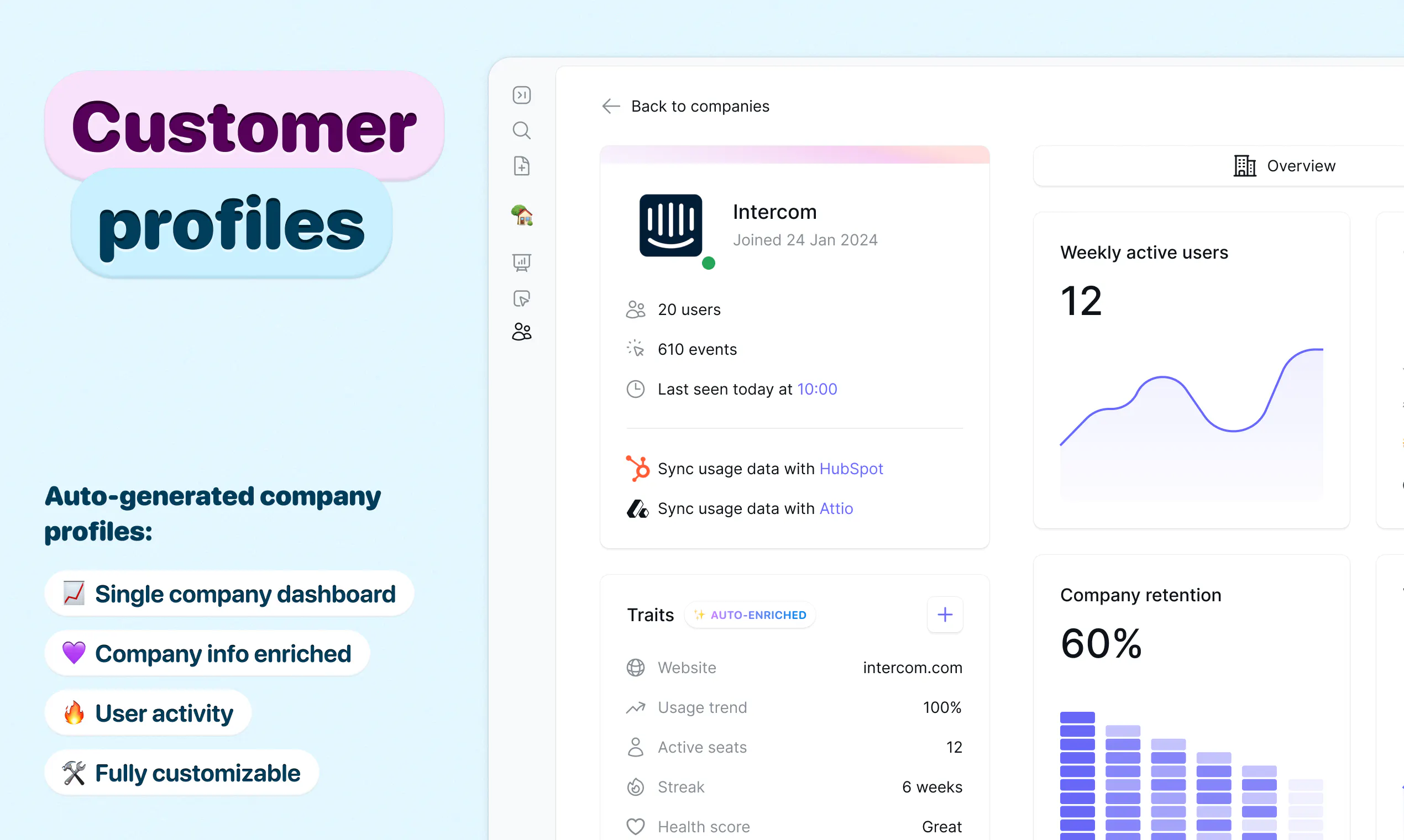Click the Company retention heading
This screenshot has width=1404, height=840.
tap(1141, 595)
